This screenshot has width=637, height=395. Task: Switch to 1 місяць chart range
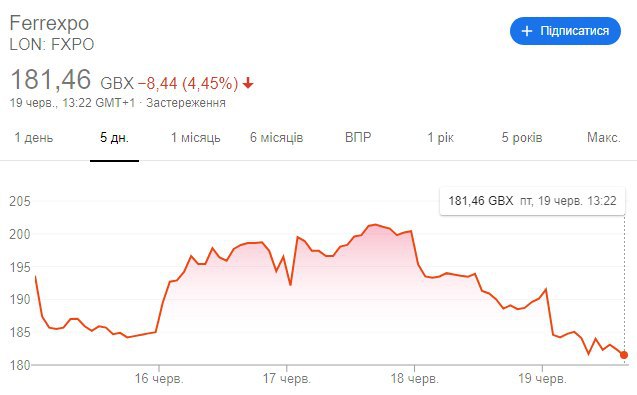pos(195,138)
